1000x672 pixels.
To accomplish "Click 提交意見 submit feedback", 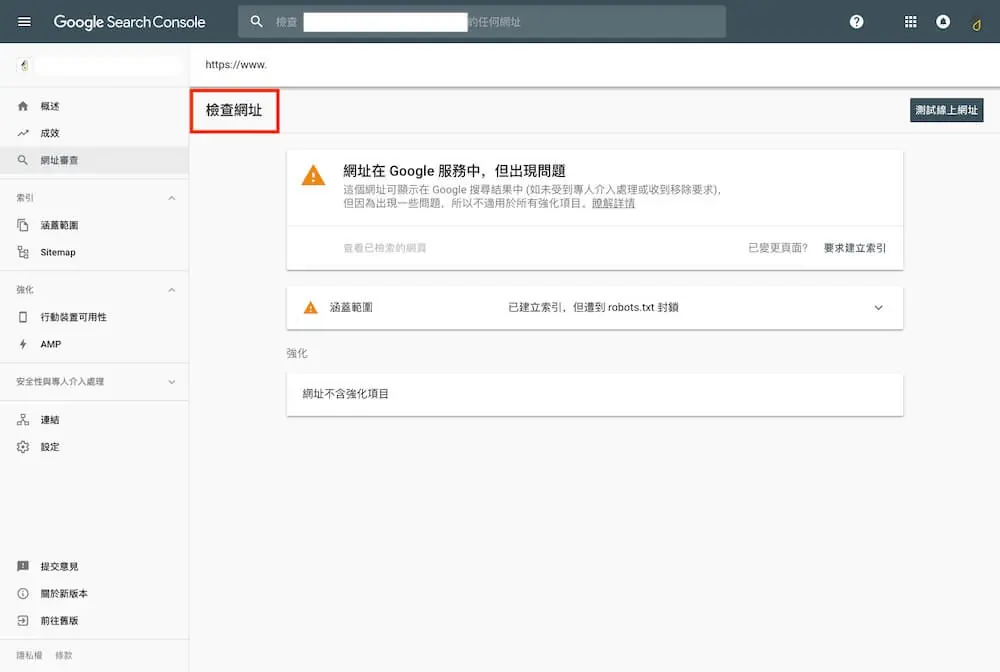I will click(x=59, y=566).
